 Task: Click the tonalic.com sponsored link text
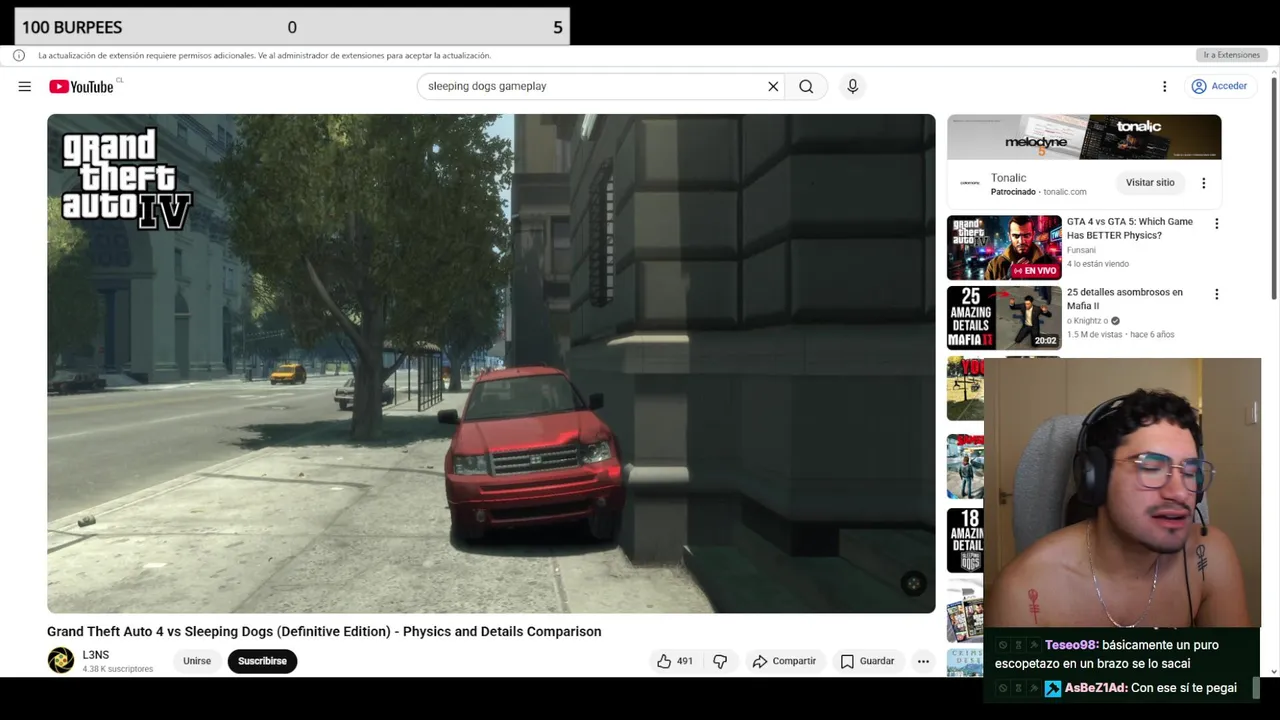[1064, 192]
